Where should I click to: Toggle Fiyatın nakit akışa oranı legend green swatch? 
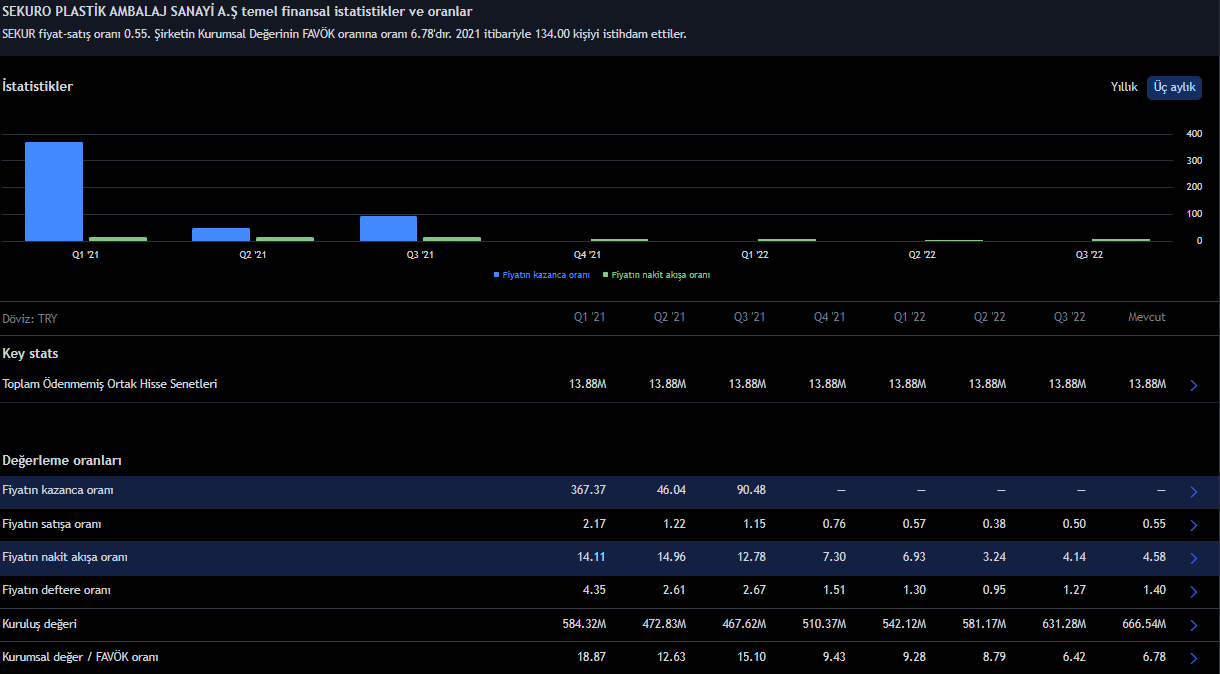pos(606,274)
